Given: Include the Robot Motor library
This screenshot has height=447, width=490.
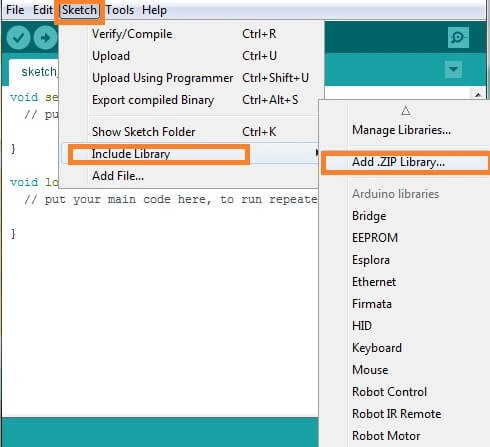Looking at the screenshot, I should click(386, 436).
